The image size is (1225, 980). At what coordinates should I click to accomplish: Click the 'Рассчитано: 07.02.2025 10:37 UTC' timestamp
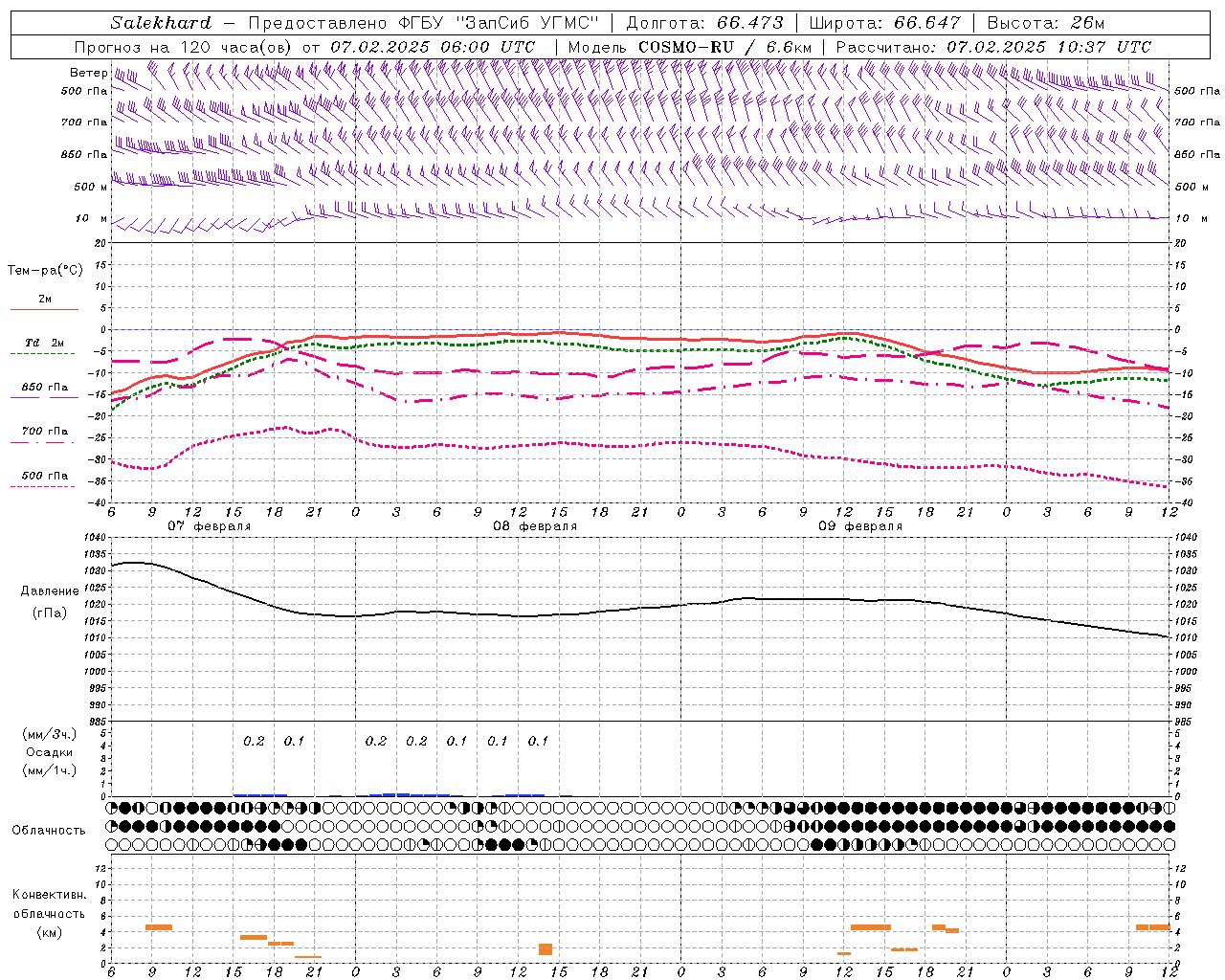(993, 47)
